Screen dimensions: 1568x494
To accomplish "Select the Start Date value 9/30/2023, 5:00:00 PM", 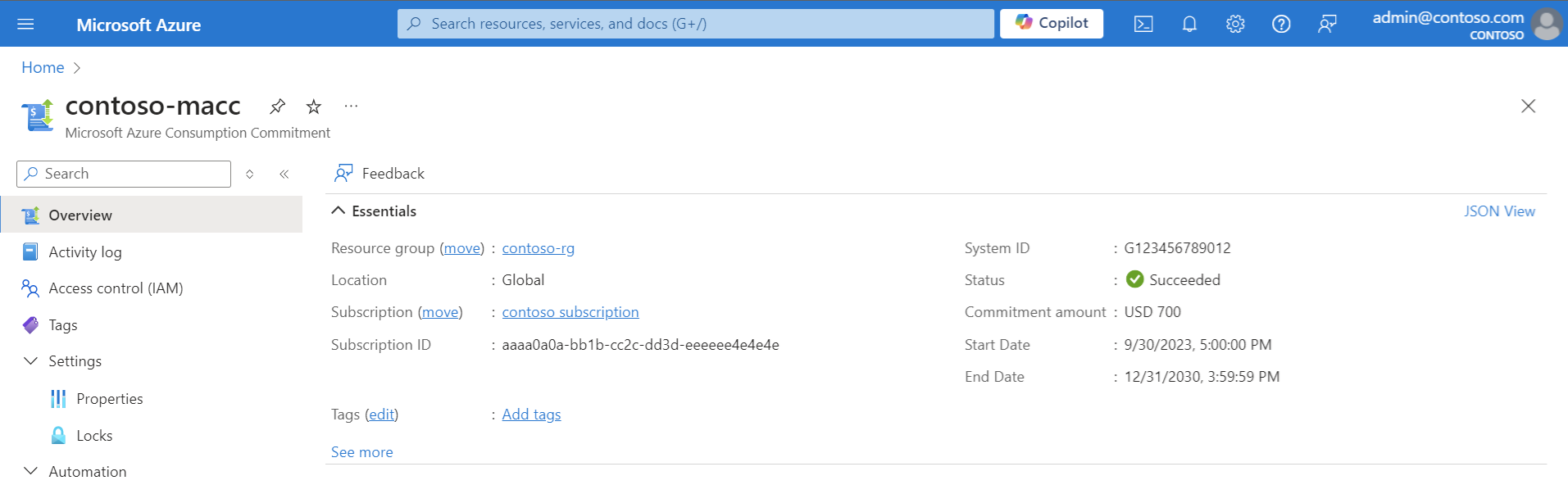I will pos(1198,345).
